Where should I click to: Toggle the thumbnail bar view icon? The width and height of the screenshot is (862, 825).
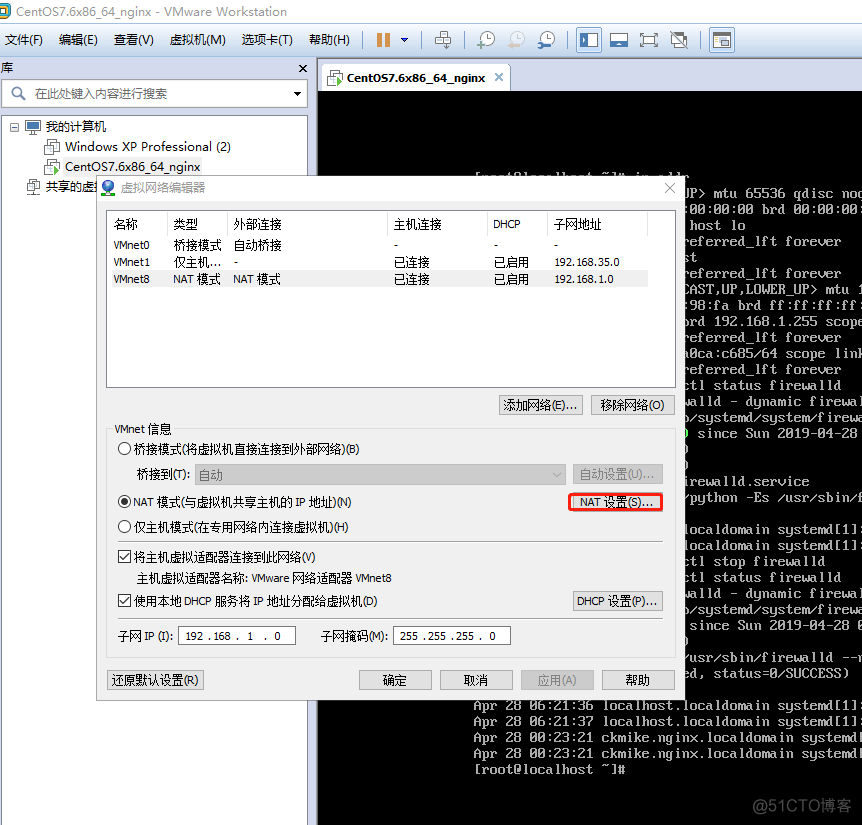(x=619, y=40)
